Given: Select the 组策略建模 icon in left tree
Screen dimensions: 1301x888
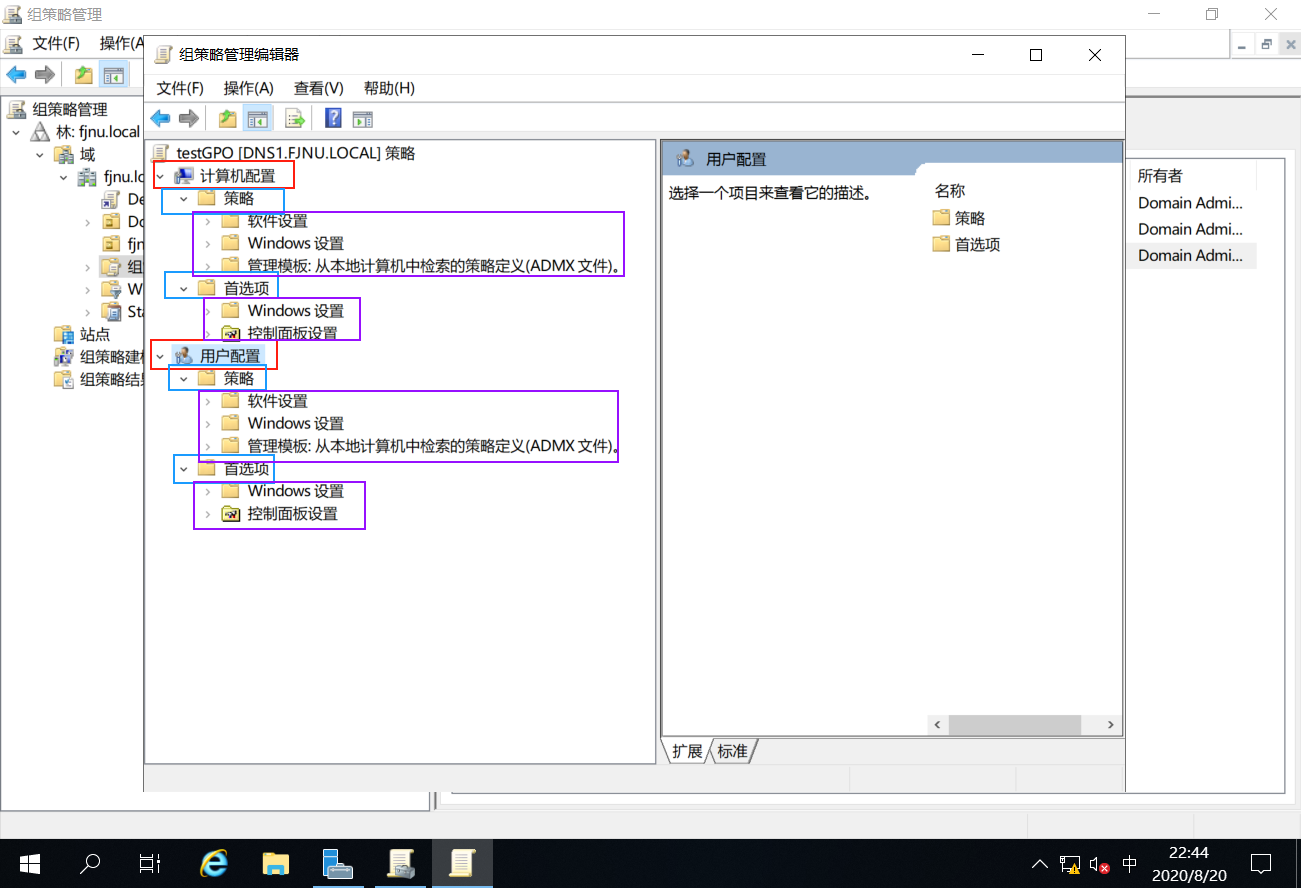Looking at the screenshot, I should tap(64, 357).
